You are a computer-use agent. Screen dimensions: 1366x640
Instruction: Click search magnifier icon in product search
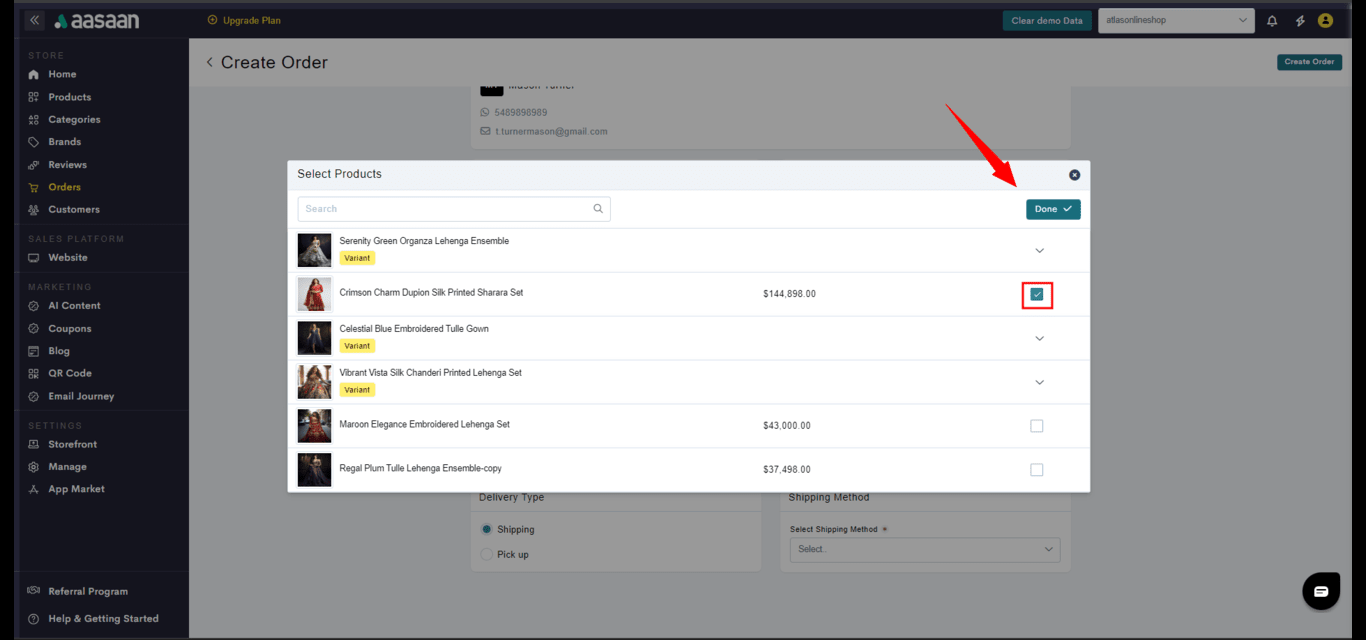(598, 209)
